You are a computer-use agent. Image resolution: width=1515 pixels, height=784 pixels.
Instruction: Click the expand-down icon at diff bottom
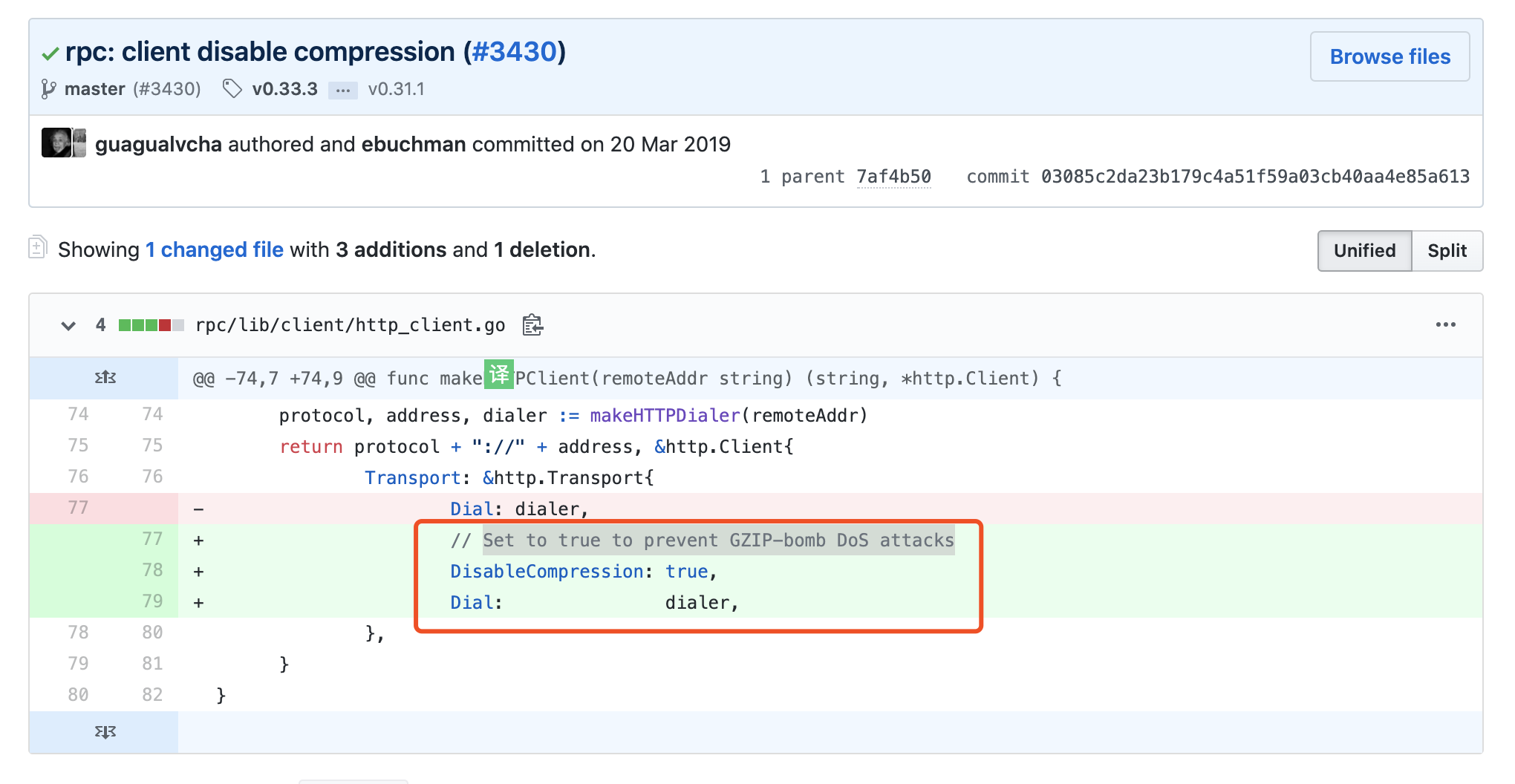[105, 732]
